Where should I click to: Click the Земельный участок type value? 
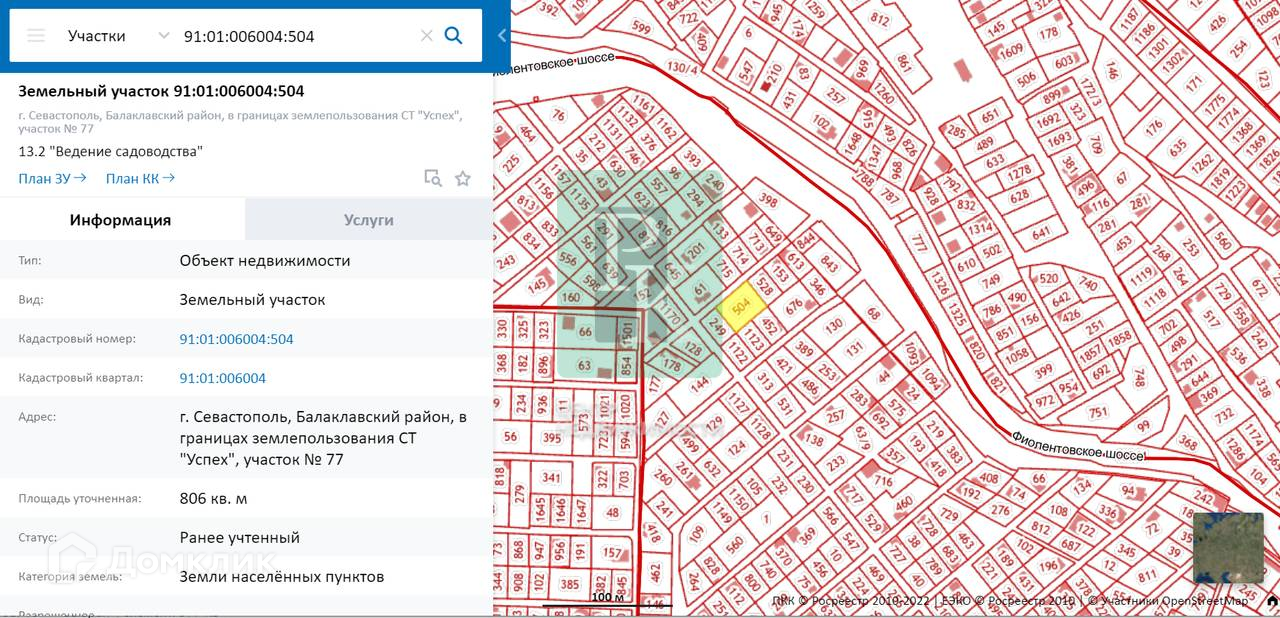click(252, 299)
